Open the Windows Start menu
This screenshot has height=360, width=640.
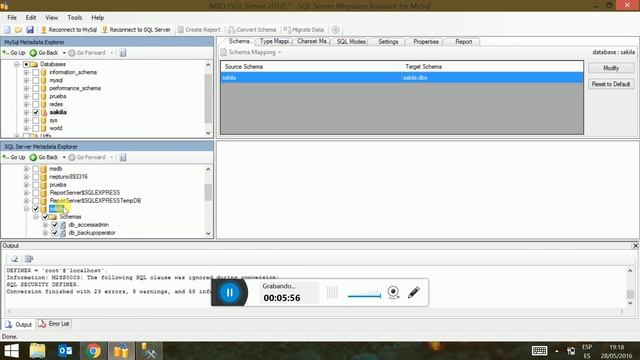coord(11,351)
